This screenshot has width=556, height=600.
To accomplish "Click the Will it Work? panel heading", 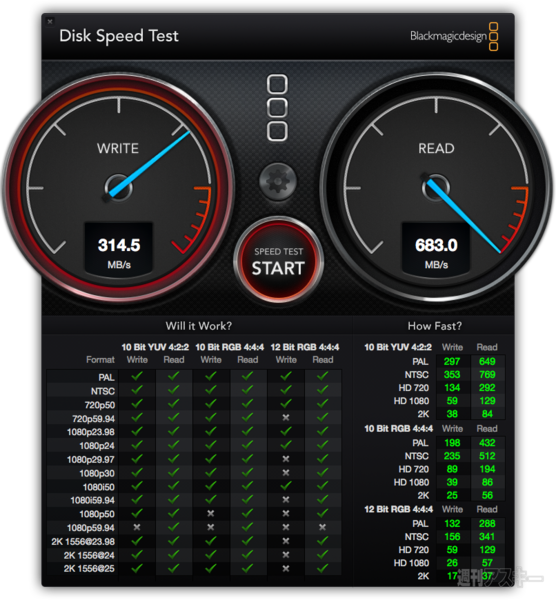I will (x=199, y=326).
